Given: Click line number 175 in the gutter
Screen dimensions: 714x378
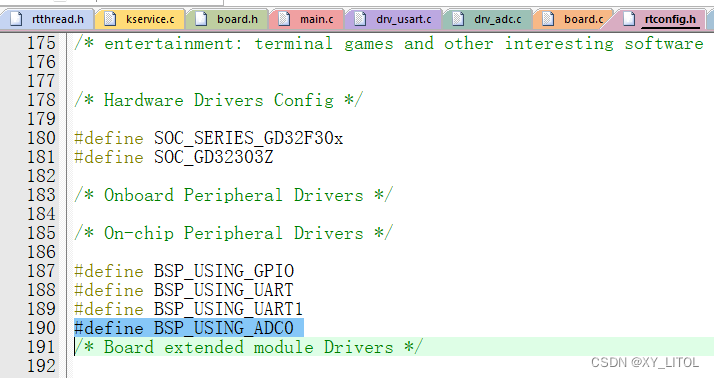Looking at the screenshot, I should [41, 43].
